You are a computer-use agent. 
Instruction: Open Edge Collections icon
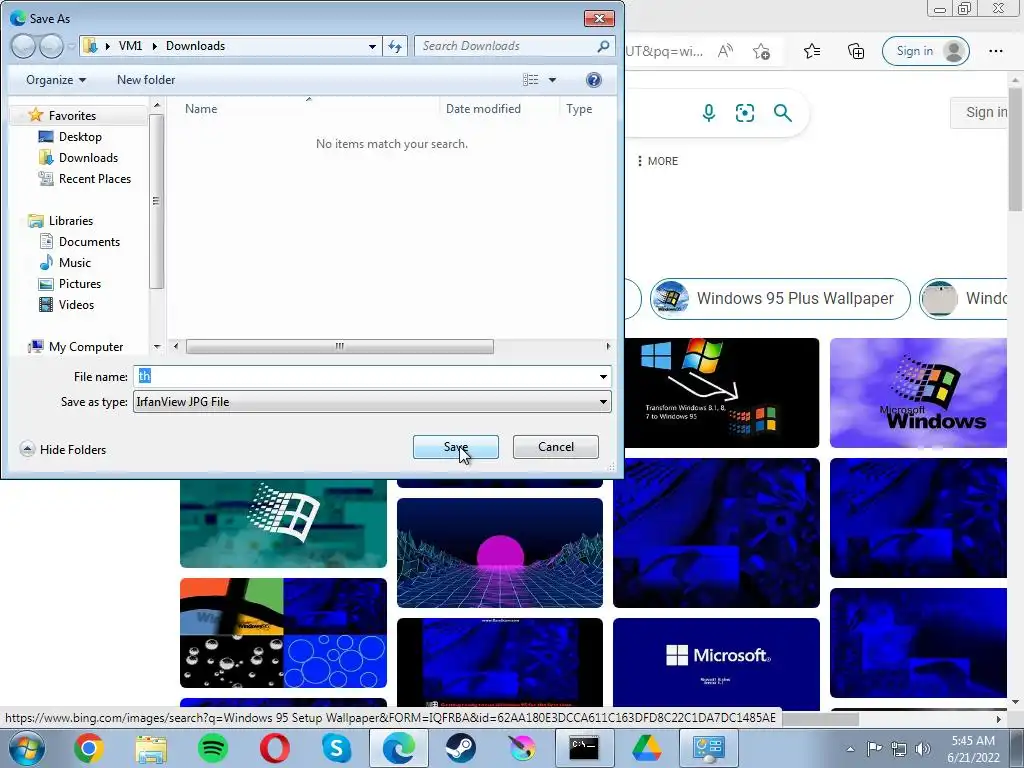pos(856,51)
